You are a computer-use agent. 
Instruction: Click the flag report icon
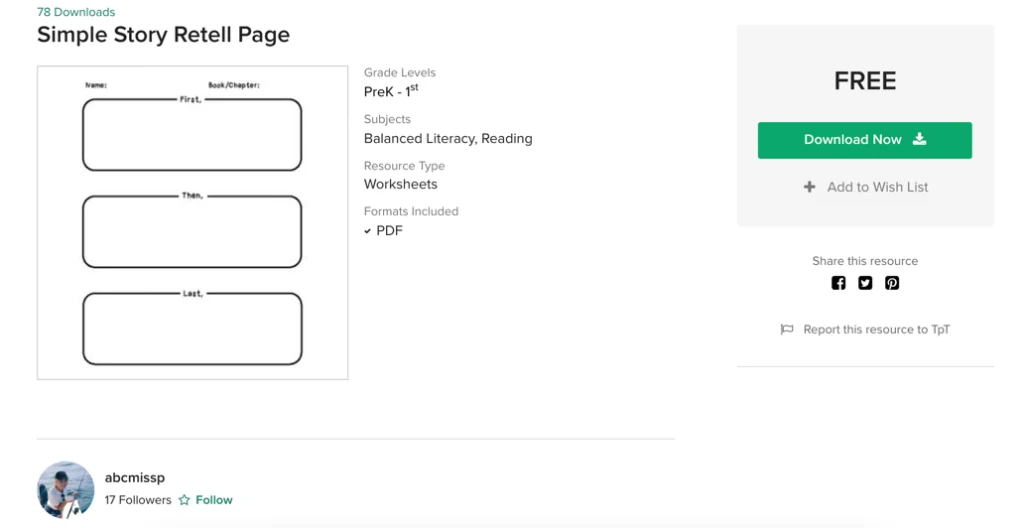pyautogui.click(x=787, y=329)
